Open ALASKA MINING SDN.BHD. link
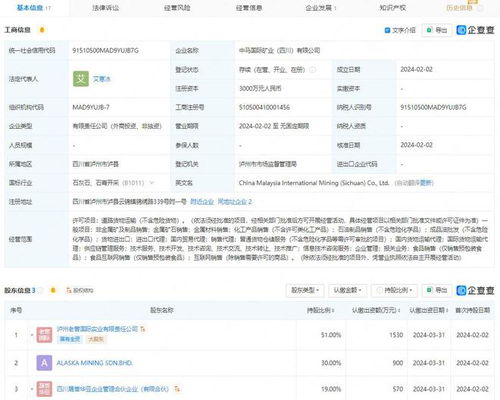This screenshot has width=500, height=400. coord(95,363)
